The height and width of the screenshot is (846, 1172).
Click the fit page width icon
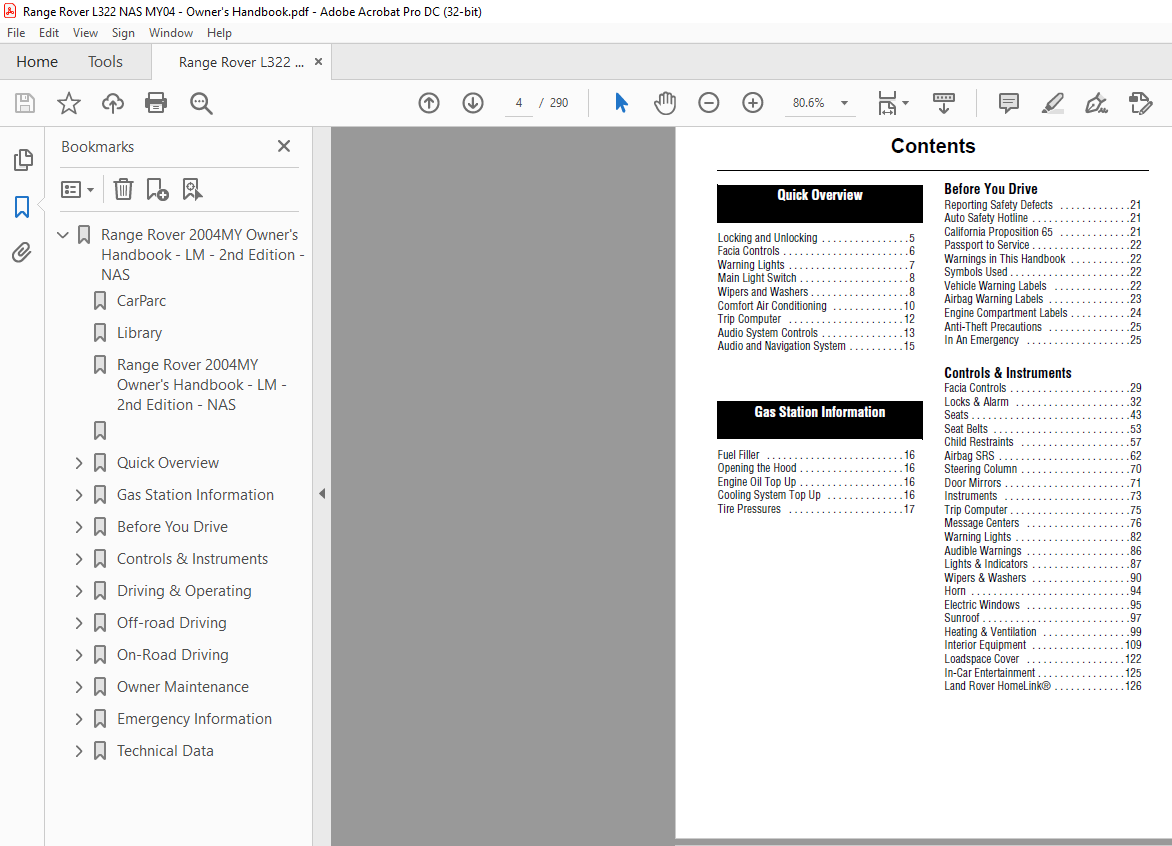click(886, 103)
